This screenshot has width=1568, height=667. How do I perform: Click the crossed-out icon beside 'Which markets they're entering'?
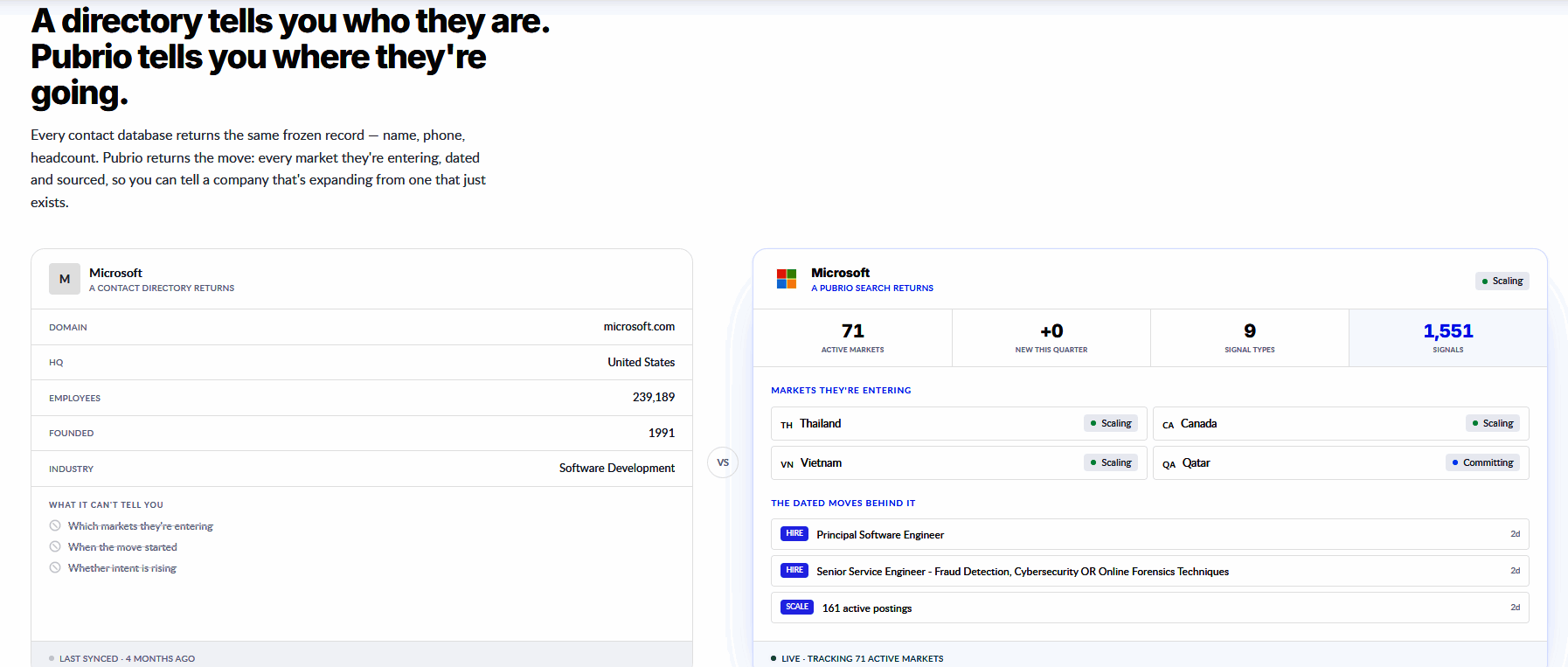tap(55, 525)
